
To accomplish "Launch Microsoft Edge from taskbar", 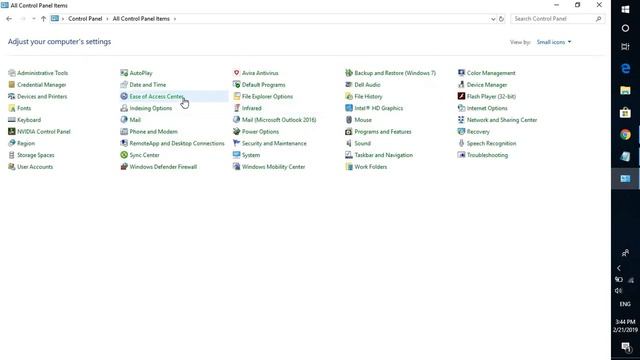I will [625, 69].
